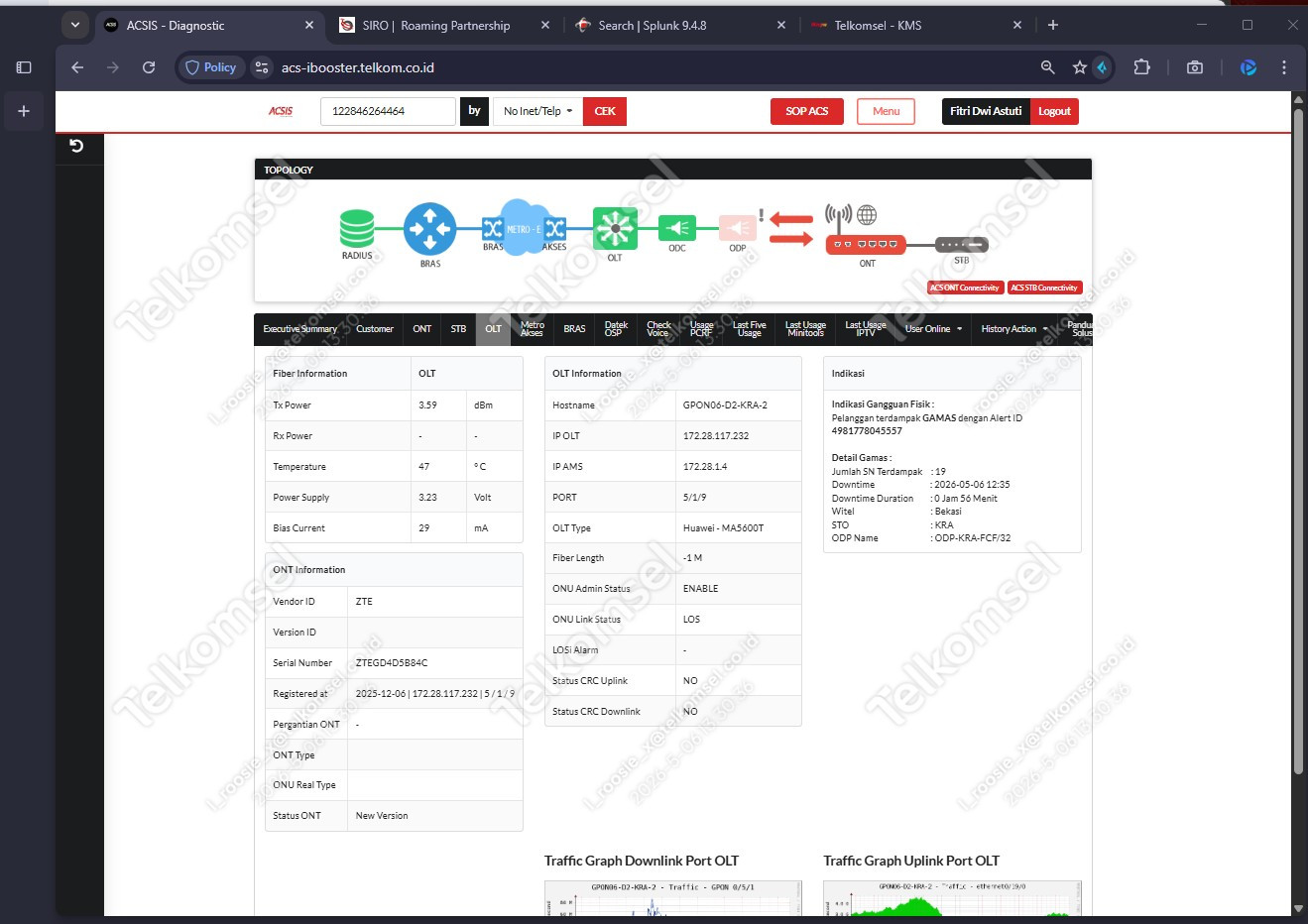Screen dimensions: 1308x924
Task: Click the Policy chip in address bar
Action: (211, 67)
